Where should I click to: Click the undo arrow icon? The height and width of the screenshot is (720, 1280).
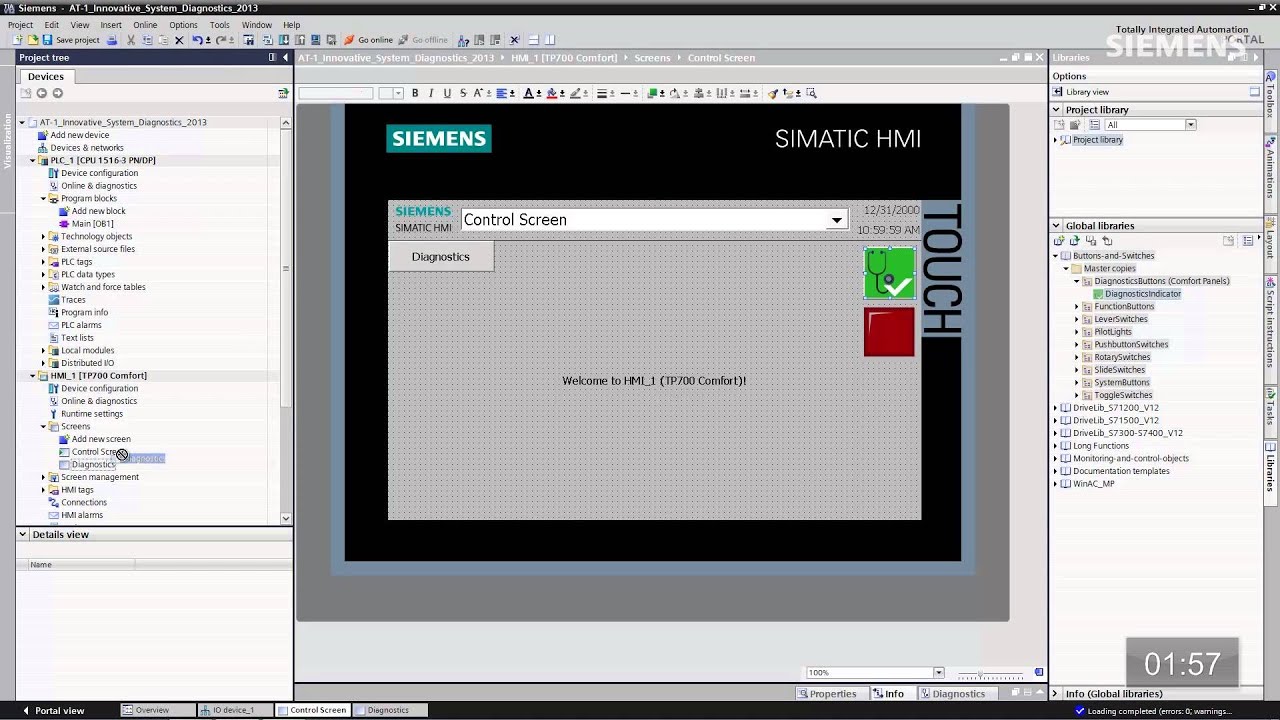pos(197,40)
